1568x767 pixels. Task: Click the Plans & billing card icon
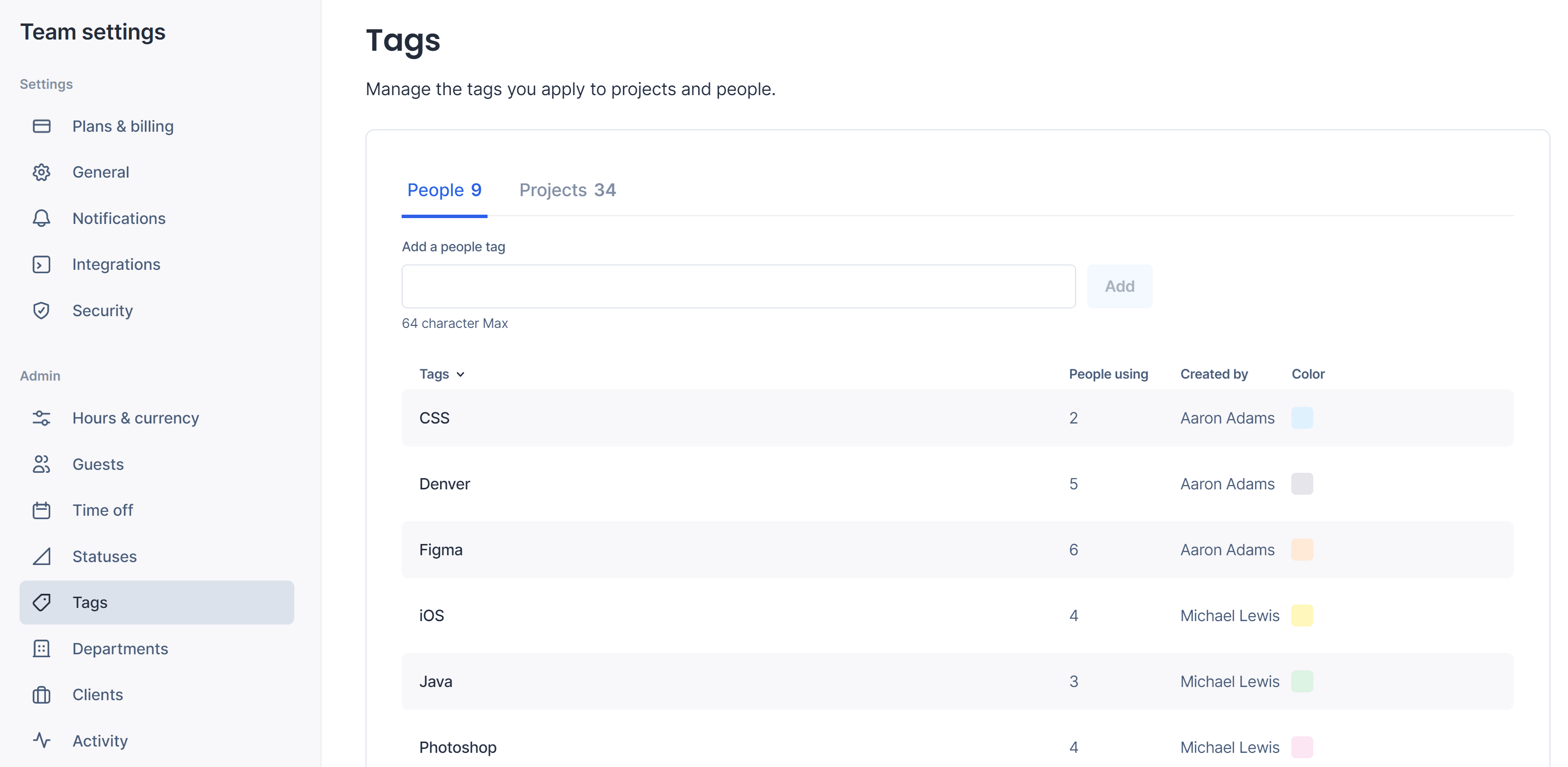[41, 126]
